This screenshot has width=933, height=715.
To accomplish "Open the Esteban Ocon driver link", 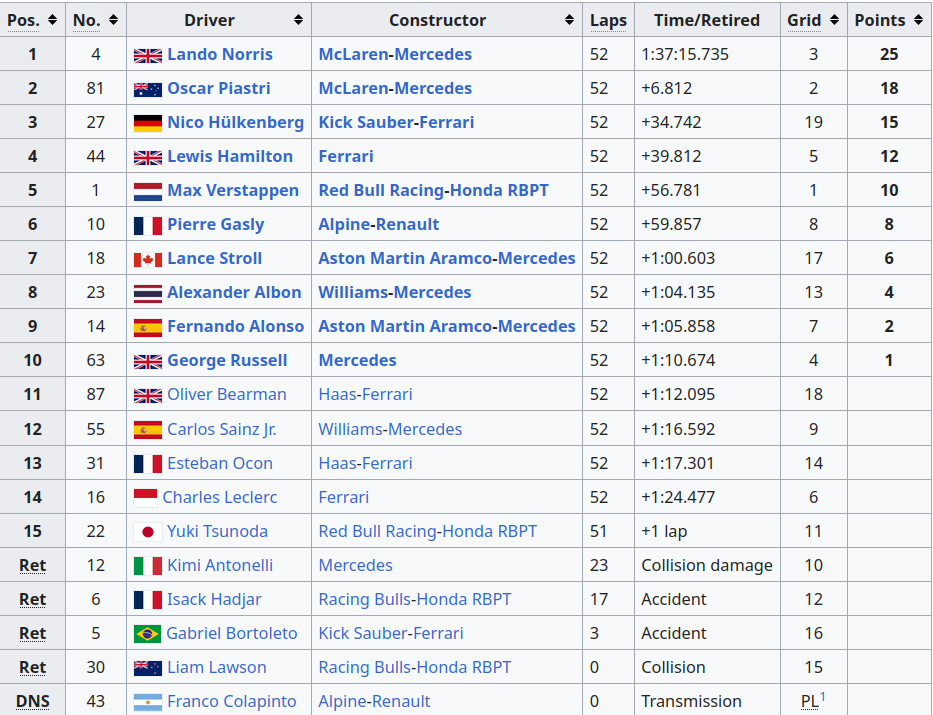I will pyautogui.click(x=220, y=463).
